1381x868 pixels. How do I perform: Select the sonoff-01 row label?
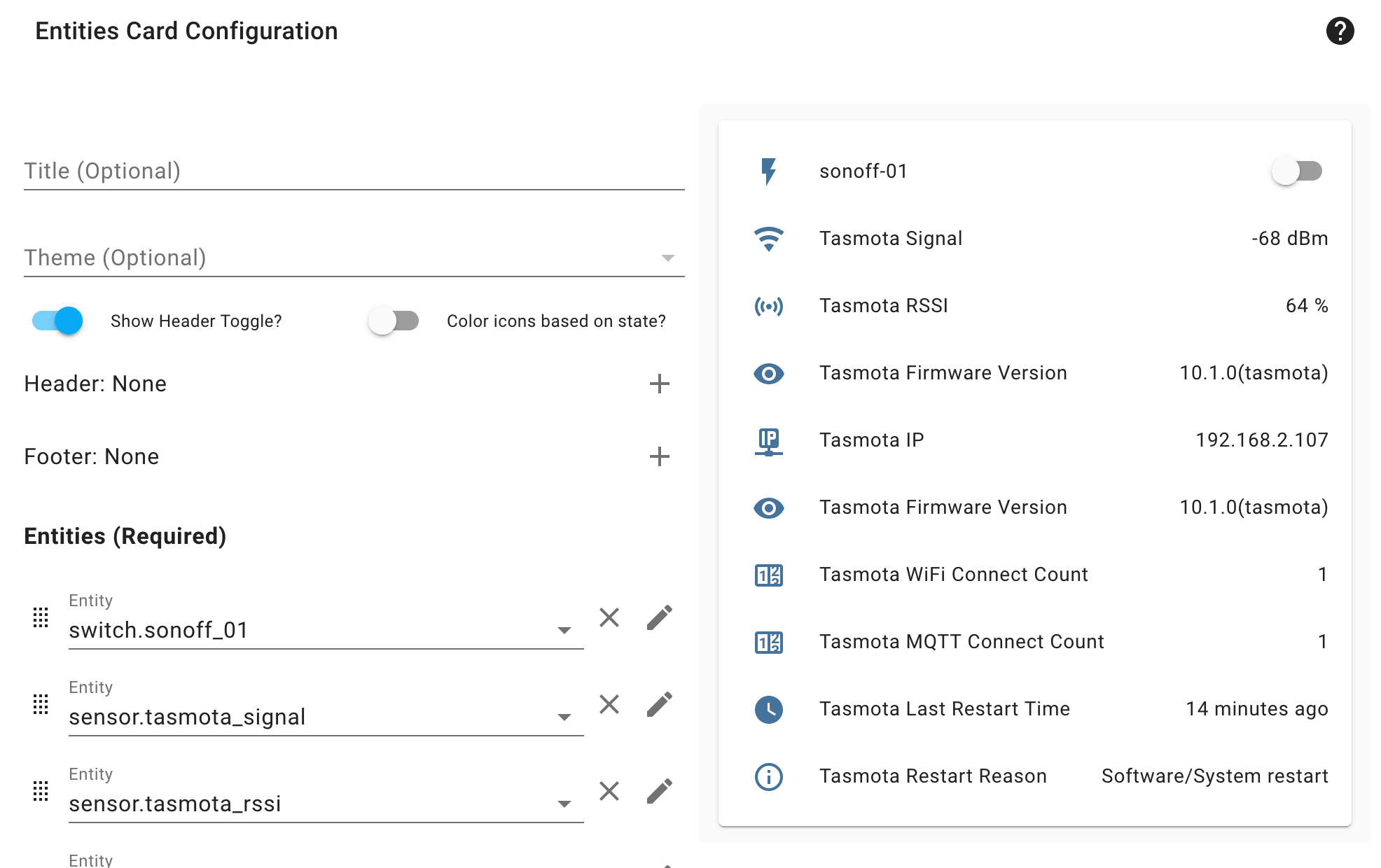(x=863, y=171)
